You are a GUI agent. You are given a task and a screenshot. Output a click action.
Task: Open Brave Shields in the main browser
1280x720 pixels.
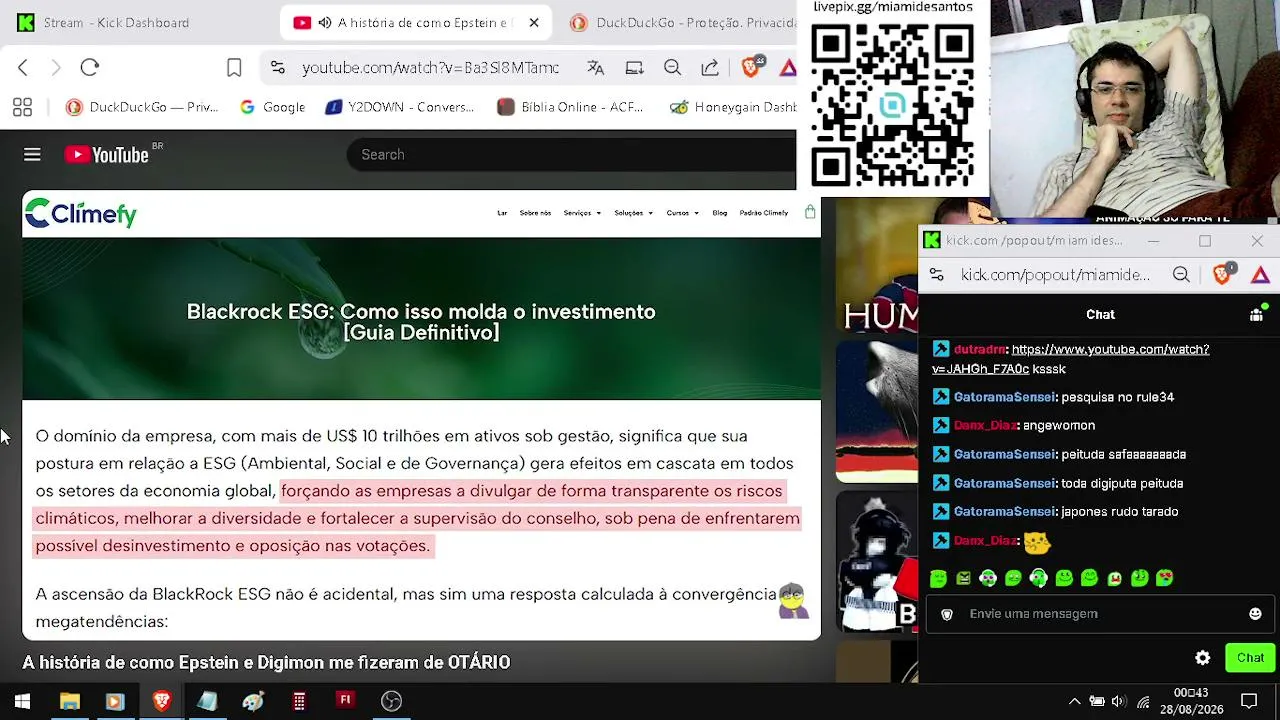coord(751,67)
